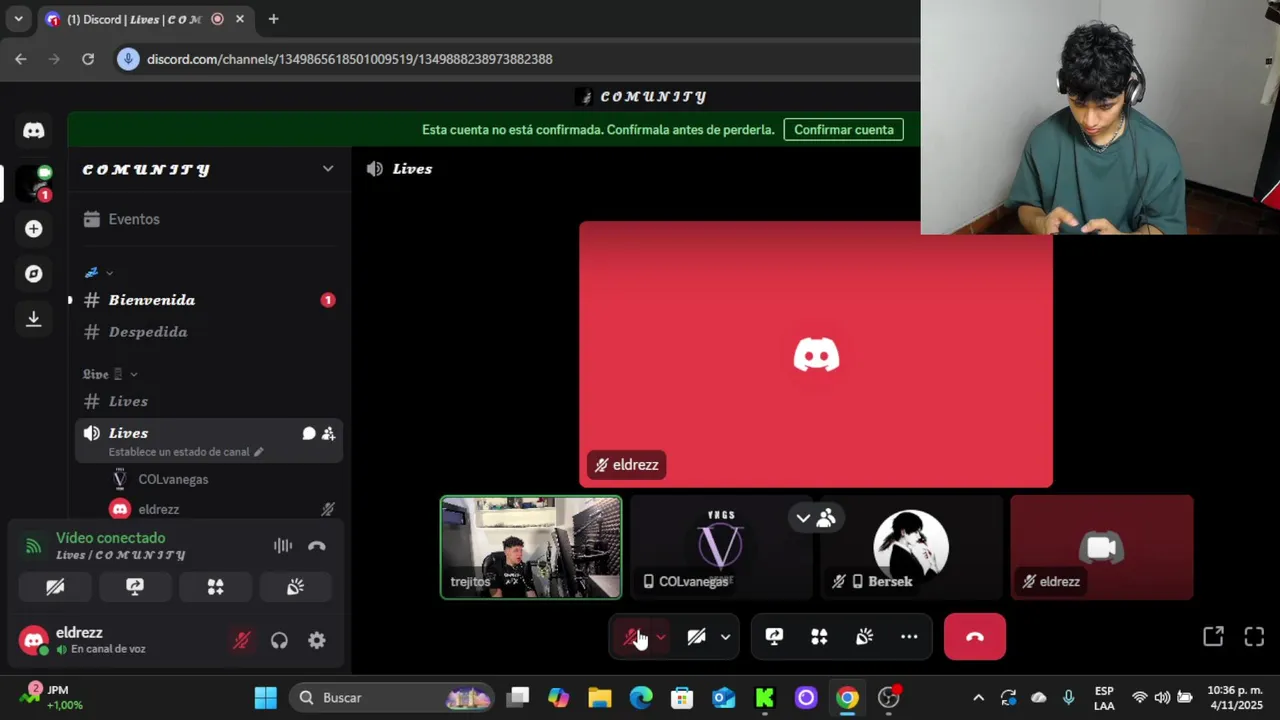Open camera options arrow in call bar

point(725,637)
